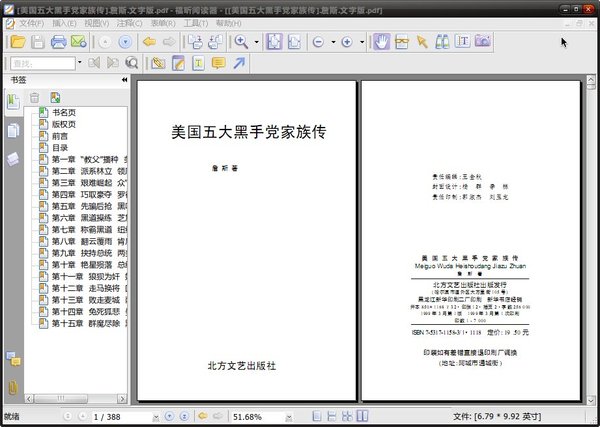Open the 视图(V) menu

click(96, 23)
